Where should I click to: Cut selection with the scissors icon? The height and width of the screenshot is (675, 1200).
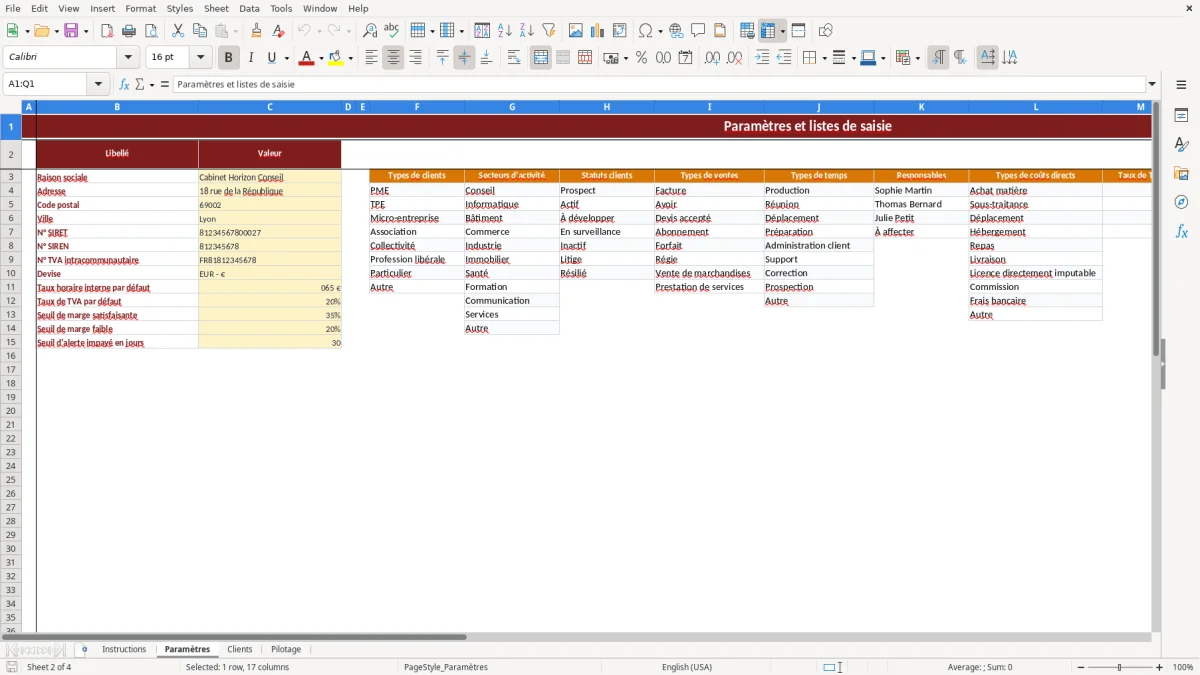click(x=178, y=31)
